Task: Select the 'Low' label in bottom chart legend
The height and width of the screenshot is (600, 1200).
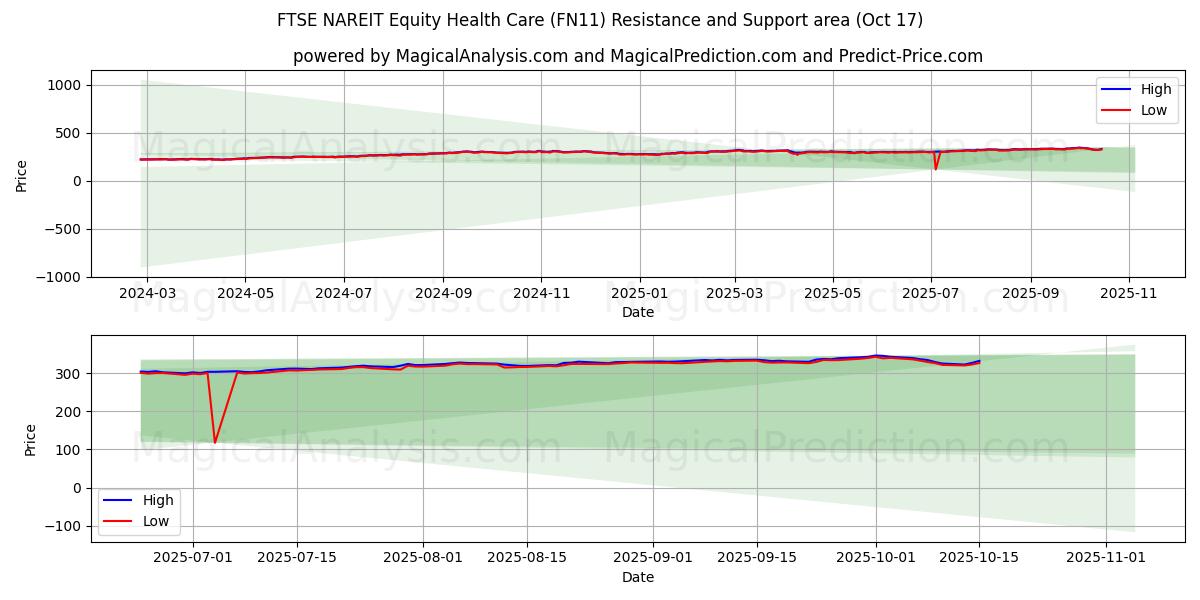Action: point(156,521)
